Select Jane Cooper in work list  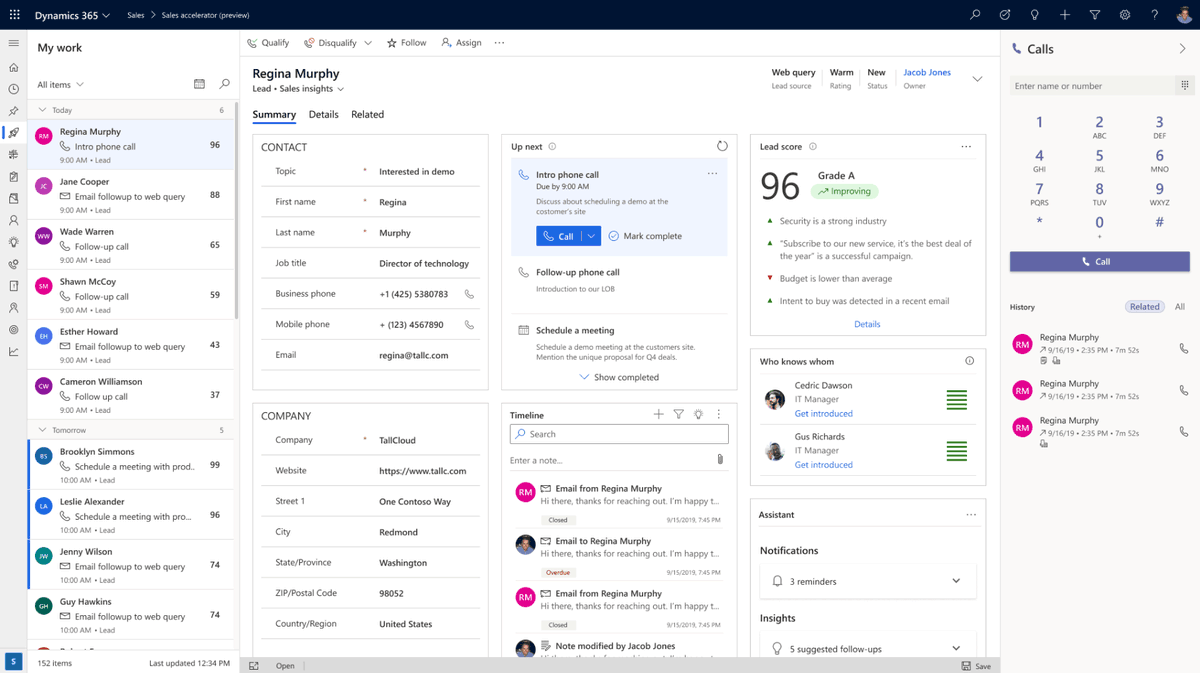pyautogui.click(x=131, y=194)
